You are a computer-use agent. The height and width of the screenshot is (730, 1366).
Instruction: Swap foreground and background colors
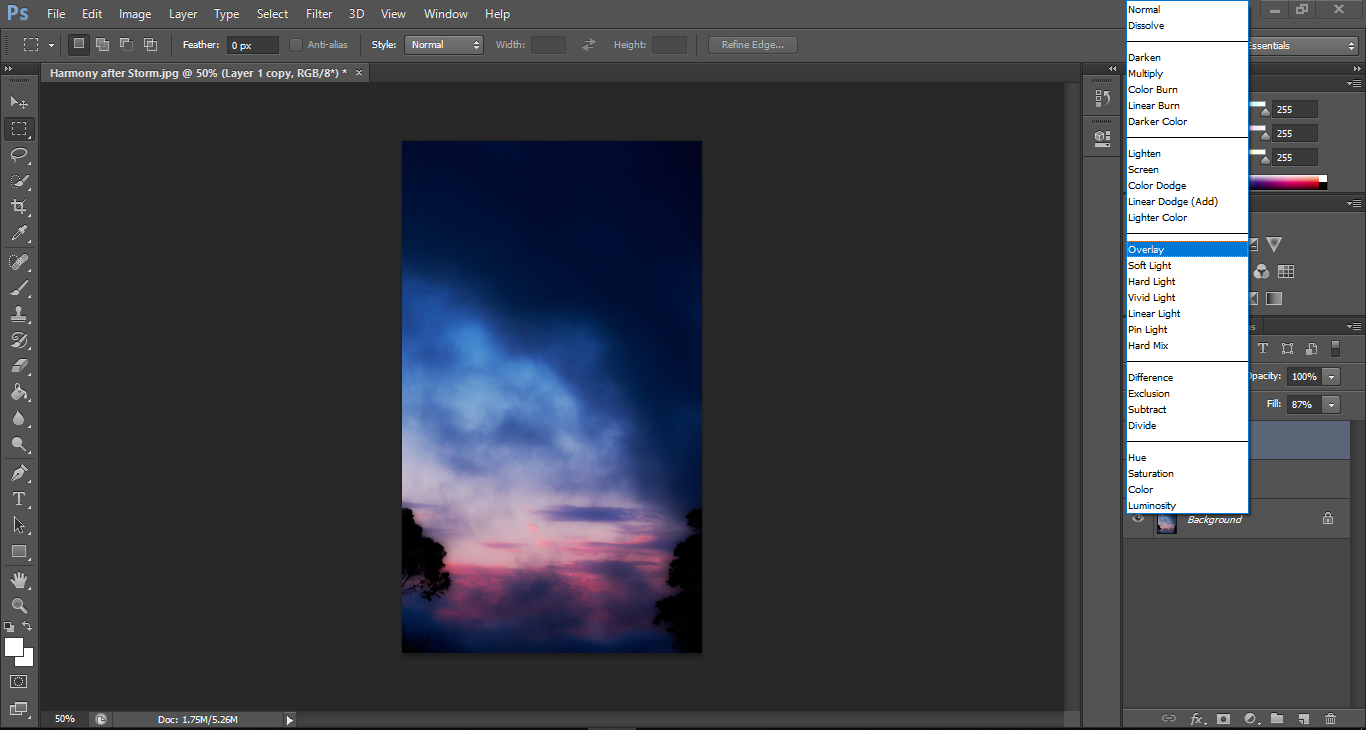28,627
